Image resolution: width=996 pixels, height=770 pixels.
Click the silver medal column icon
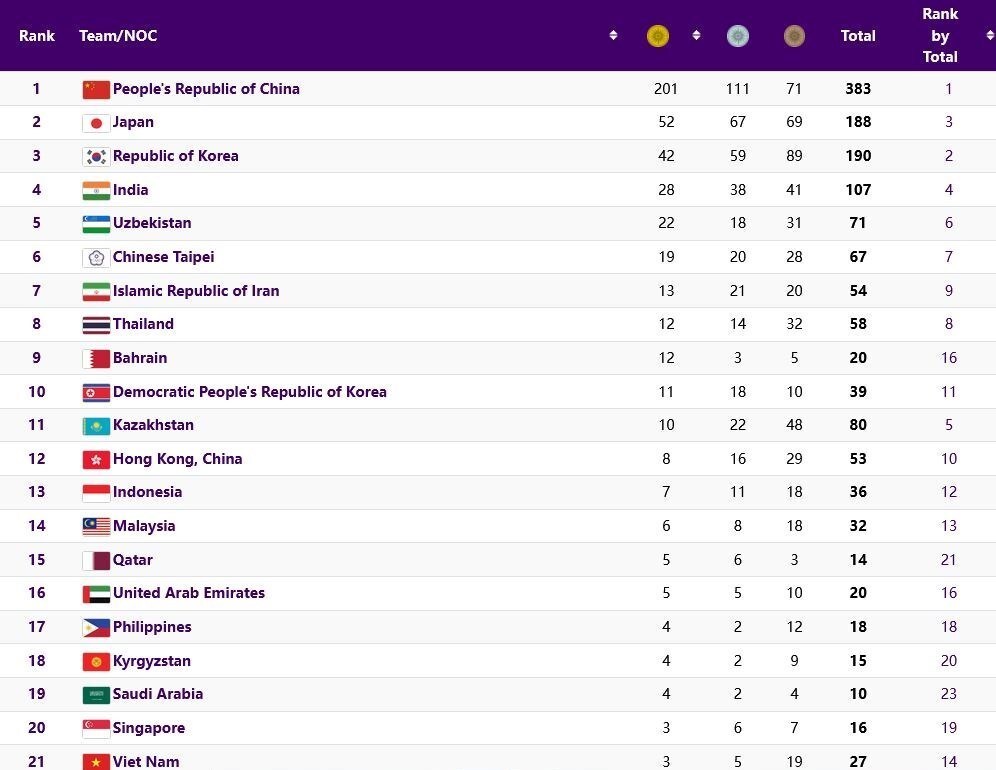[x=738, y=37]
